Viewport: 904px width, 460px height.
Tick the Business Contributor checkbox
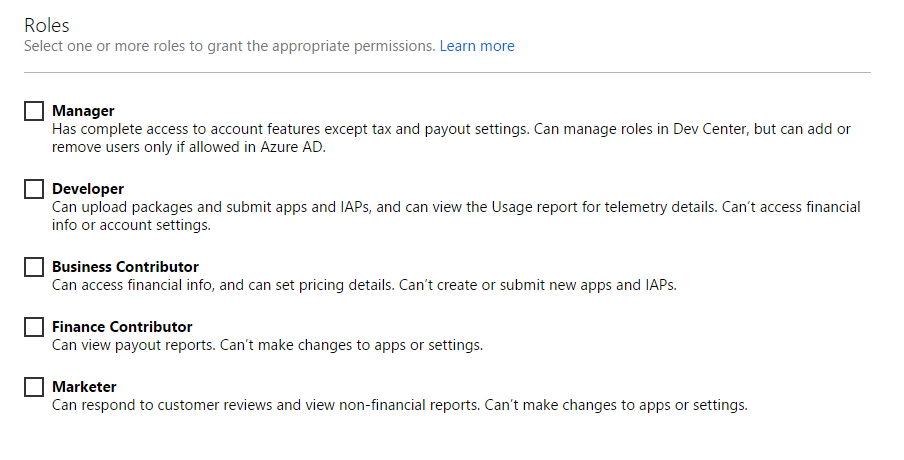point(34,267)
